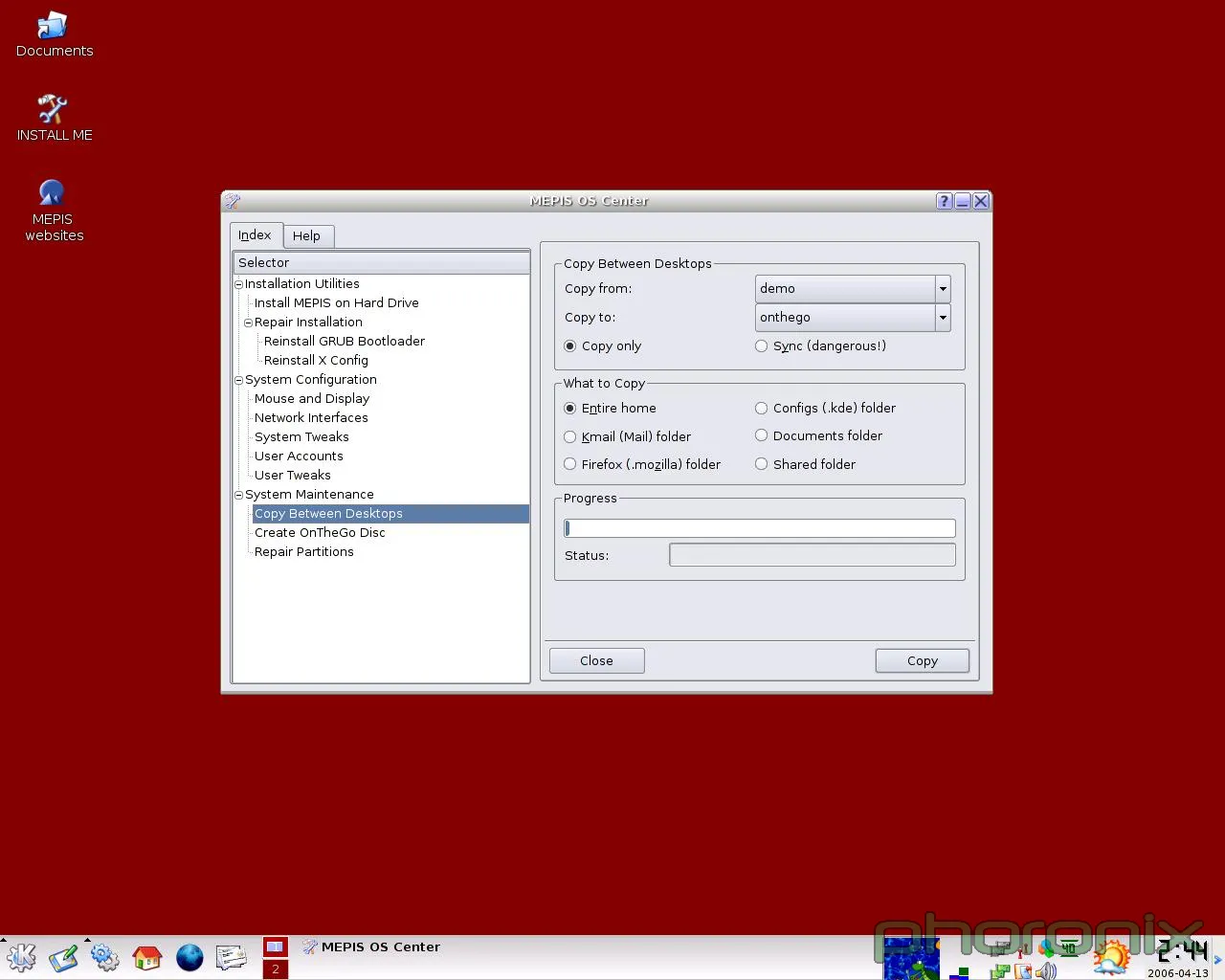Click the Selector column header
1225x980 pixels.
tap(381, 262)
